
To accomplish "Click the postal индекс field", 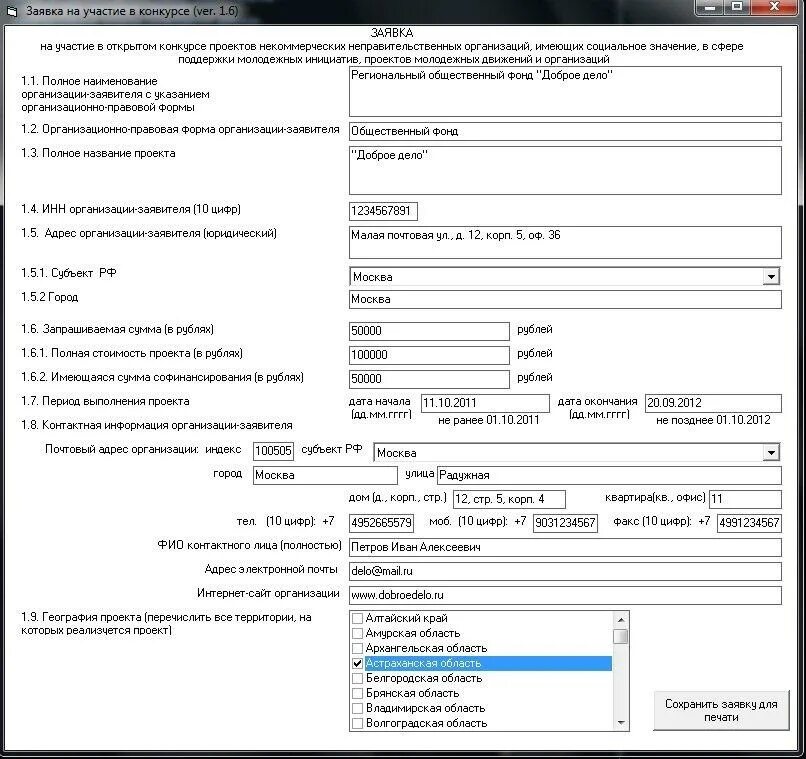I will click(x=273, y=451).
